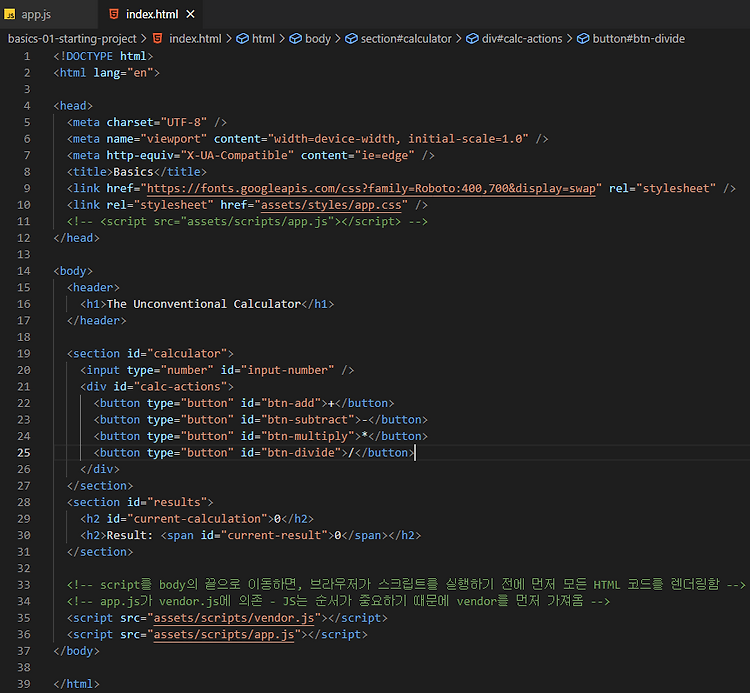Click the Korean comment on line 33

406,585
